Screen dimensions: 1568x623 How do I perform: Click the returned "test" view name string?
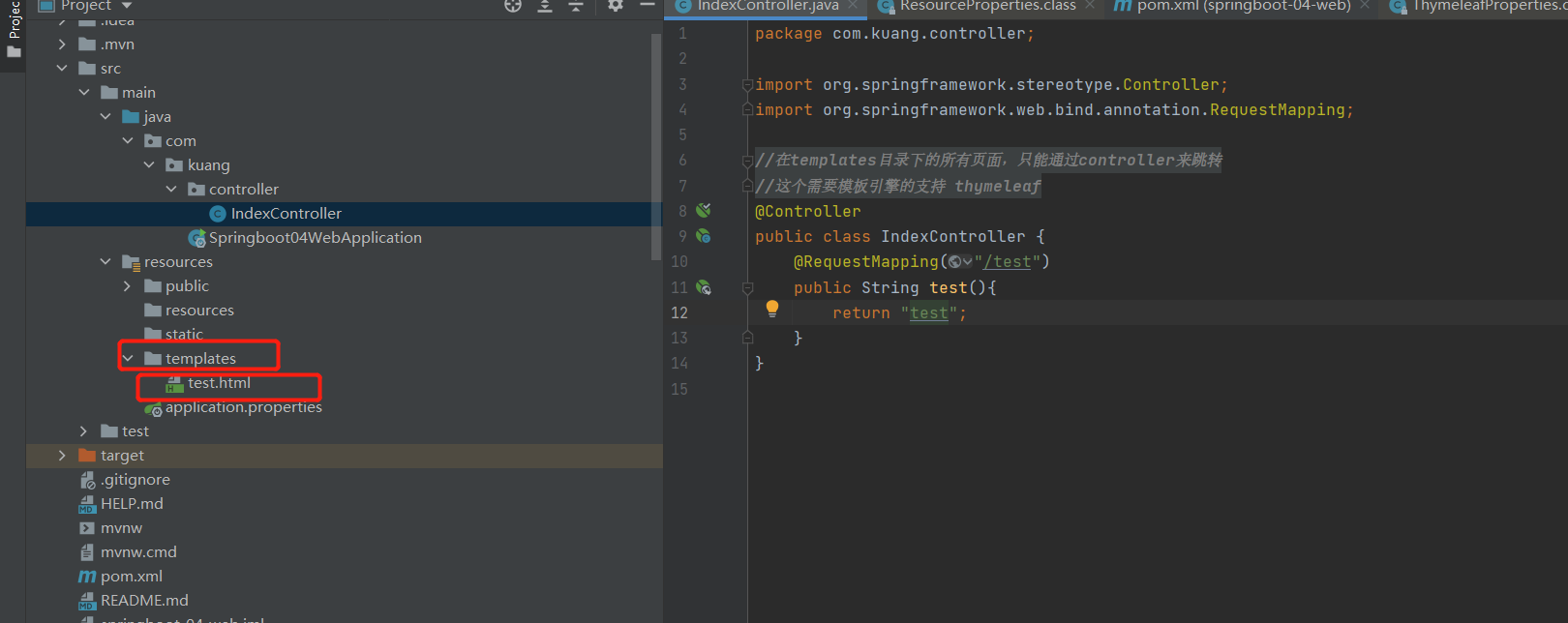tap(928, 313)
